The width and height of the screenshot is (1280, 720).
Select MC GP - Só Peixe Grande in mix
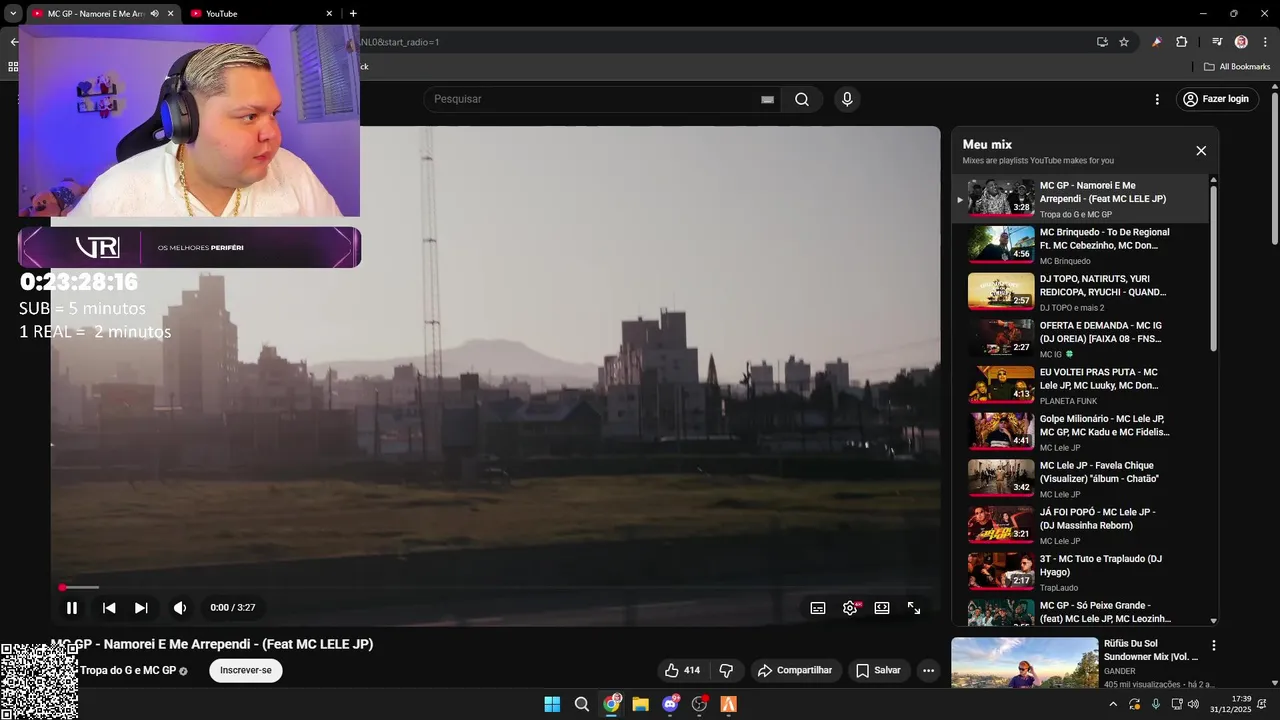point(1082,612)
